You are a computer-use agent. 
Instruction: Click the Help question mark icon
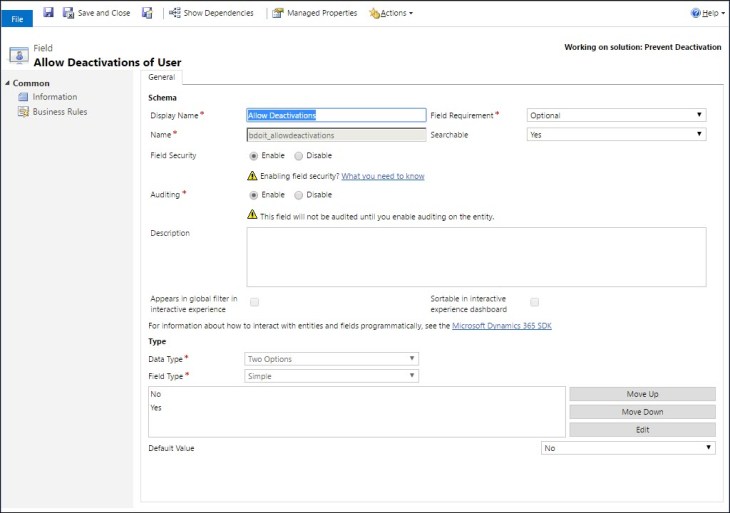(696, 13)
